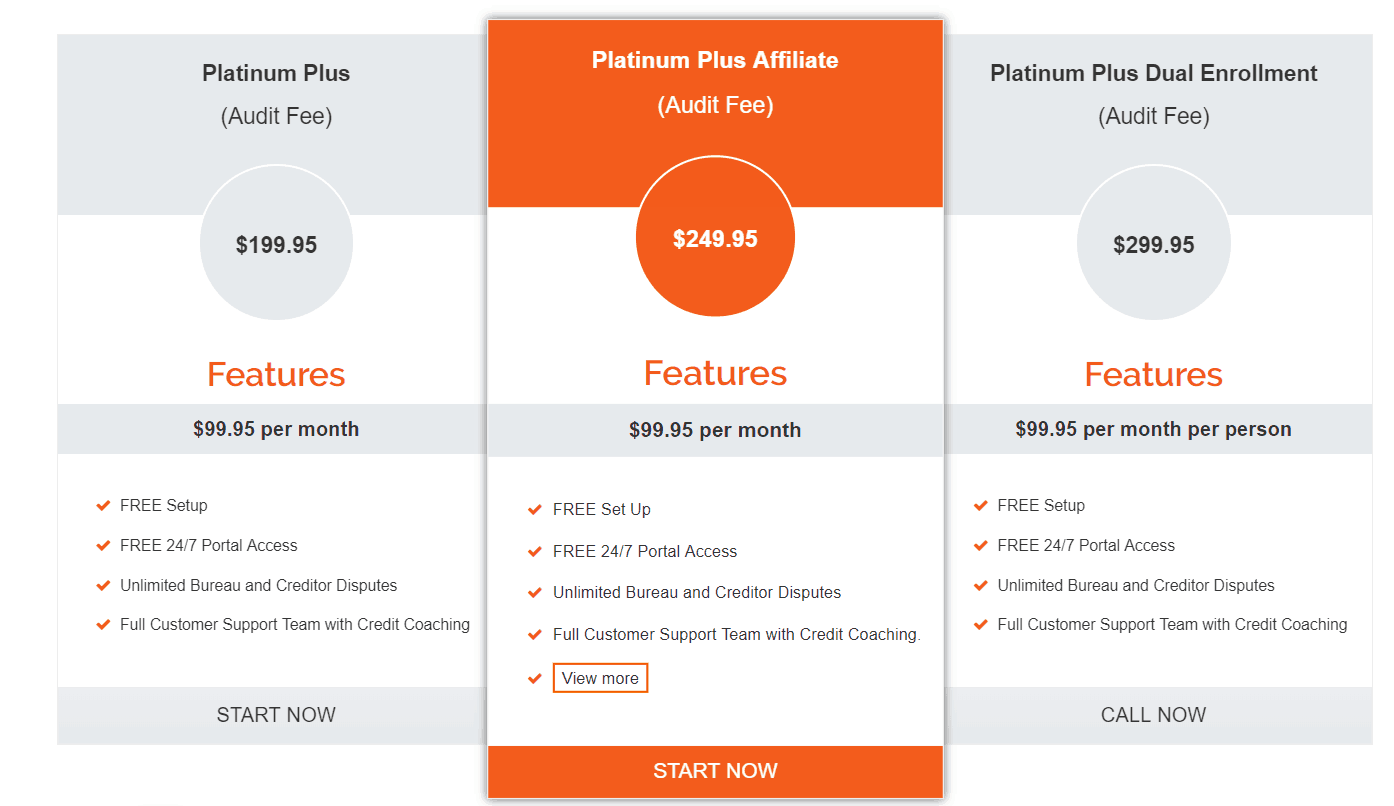Viewport: 1394px width, 806px height.
Task: Click checkmark beside Dual Enrollment FREE Setup
Action: tap(980, 506)
